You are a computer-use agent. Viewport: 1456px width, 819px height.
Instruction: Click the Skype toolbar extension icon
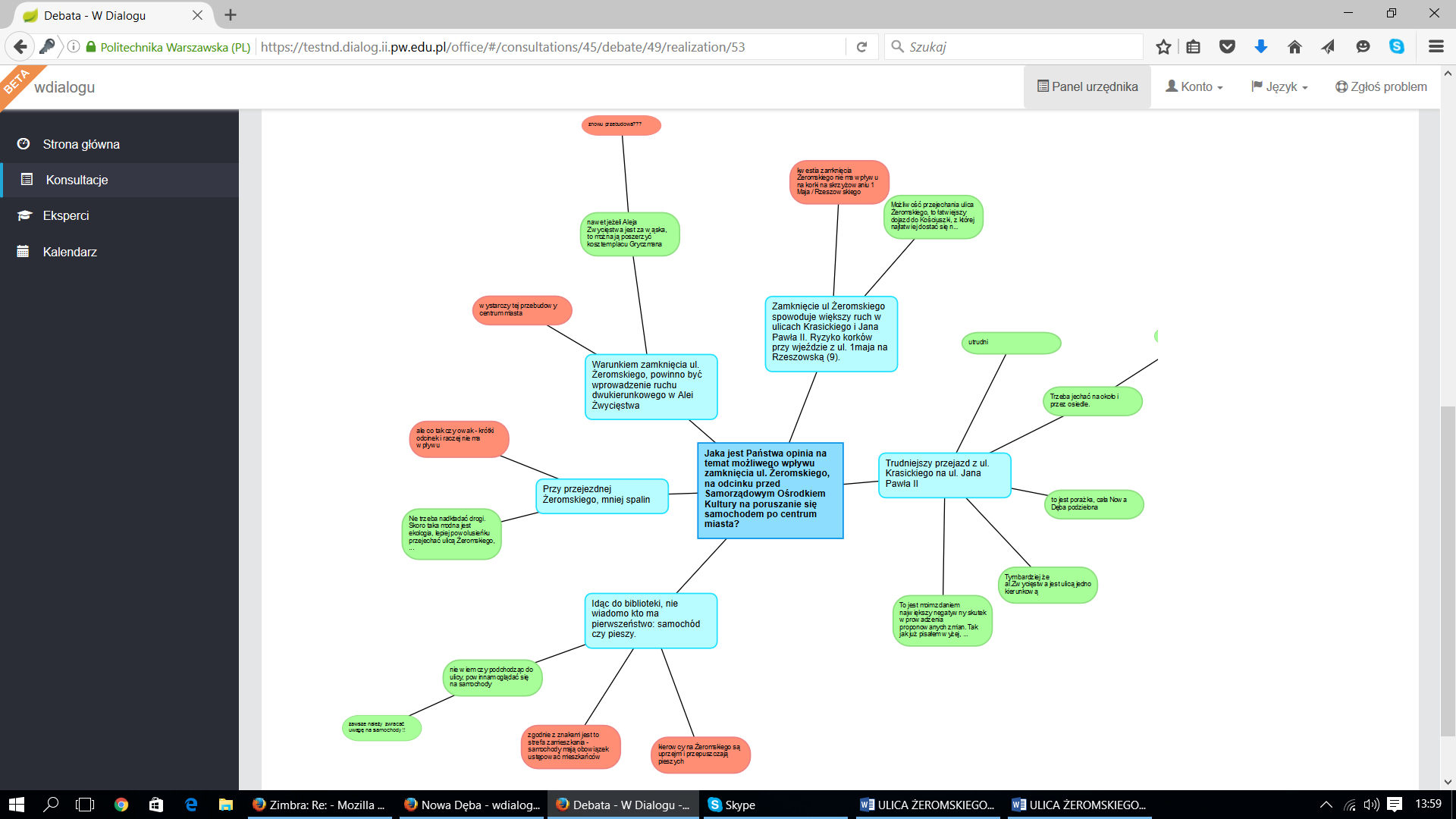(1396, 47)
